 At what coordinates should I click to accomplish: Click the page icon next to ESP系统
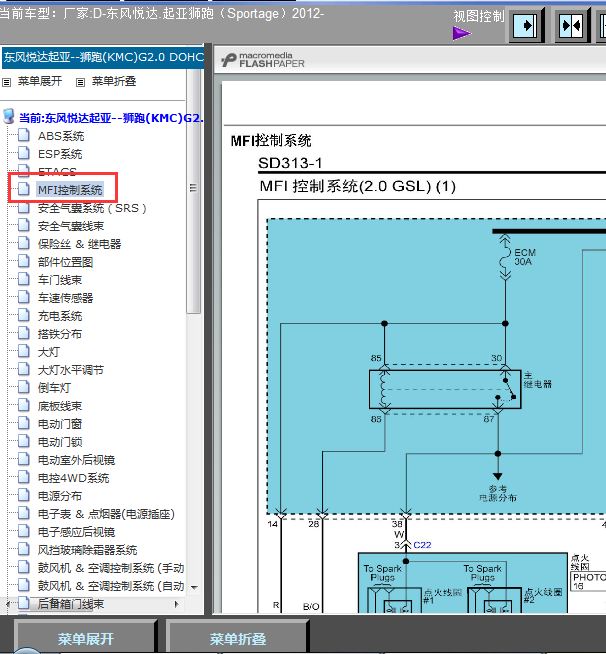(x=24, y=153)
